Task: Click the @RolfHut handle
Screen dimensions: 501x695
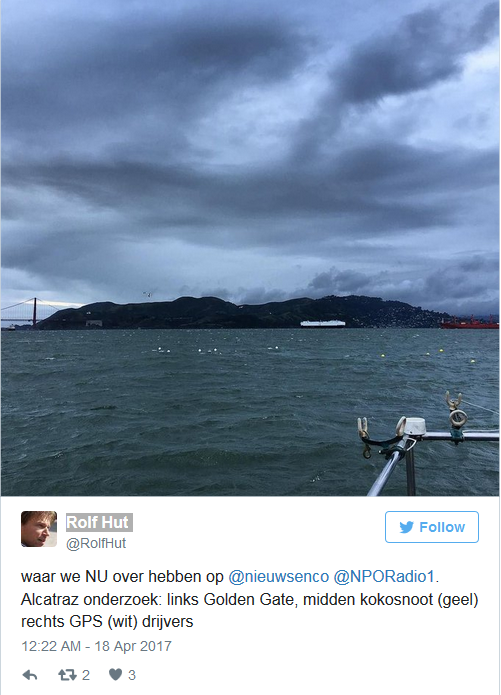Action: click(x=96, y=543)
